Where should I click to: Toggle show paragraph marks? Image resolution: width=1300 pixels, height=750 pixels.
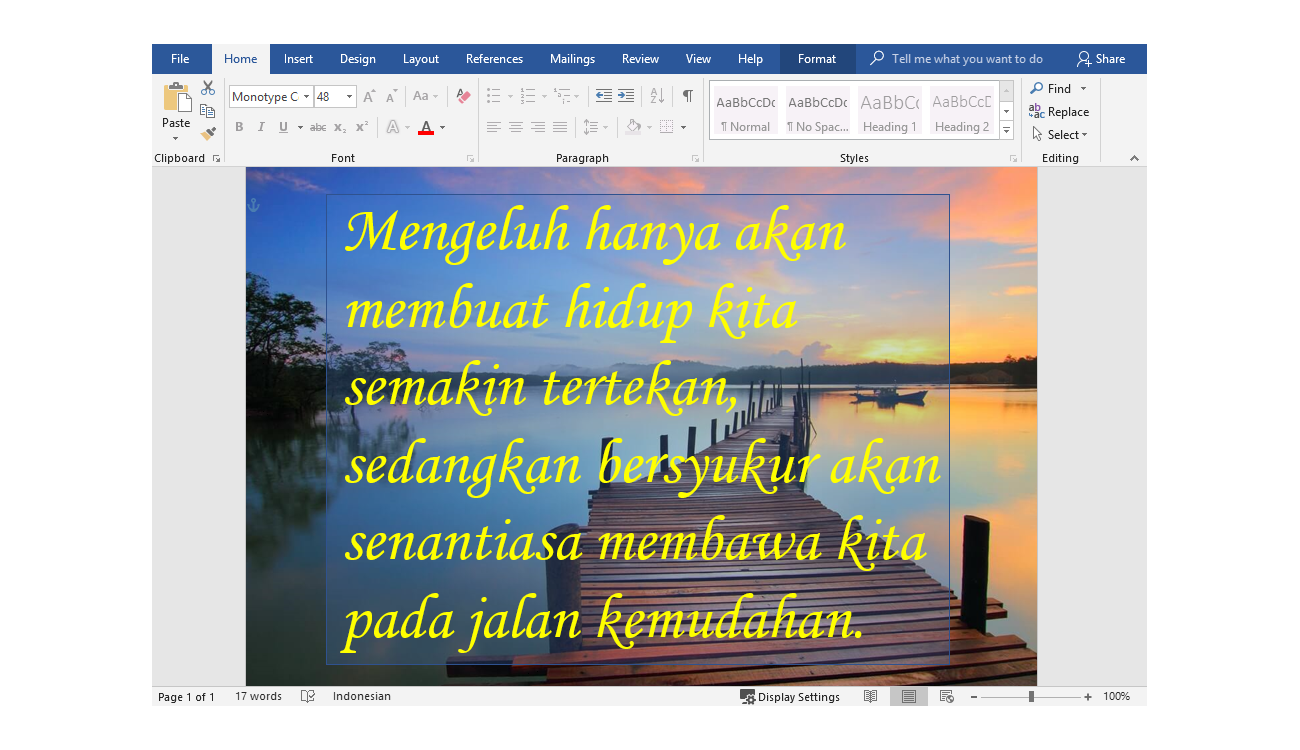(x=688, y=97)
